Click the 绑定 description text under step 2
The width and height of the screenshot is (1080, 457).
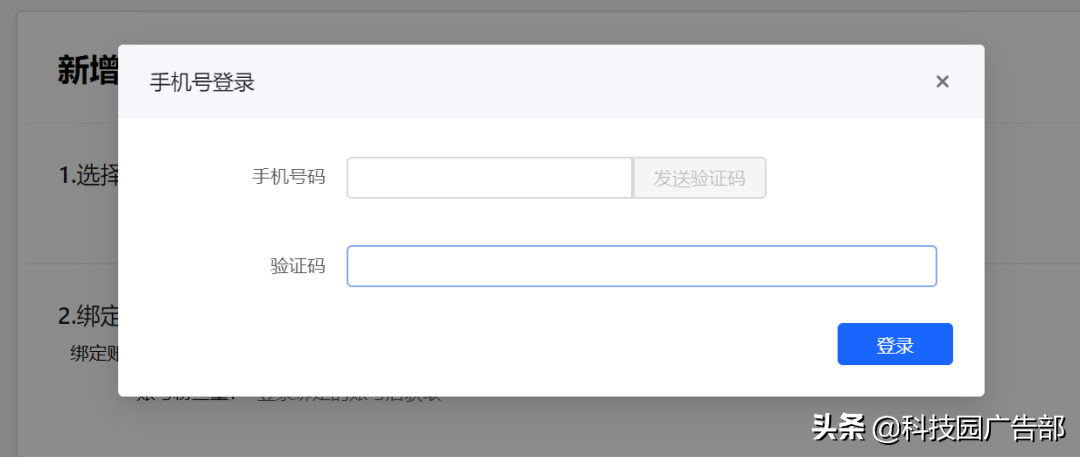pos(94,354)
